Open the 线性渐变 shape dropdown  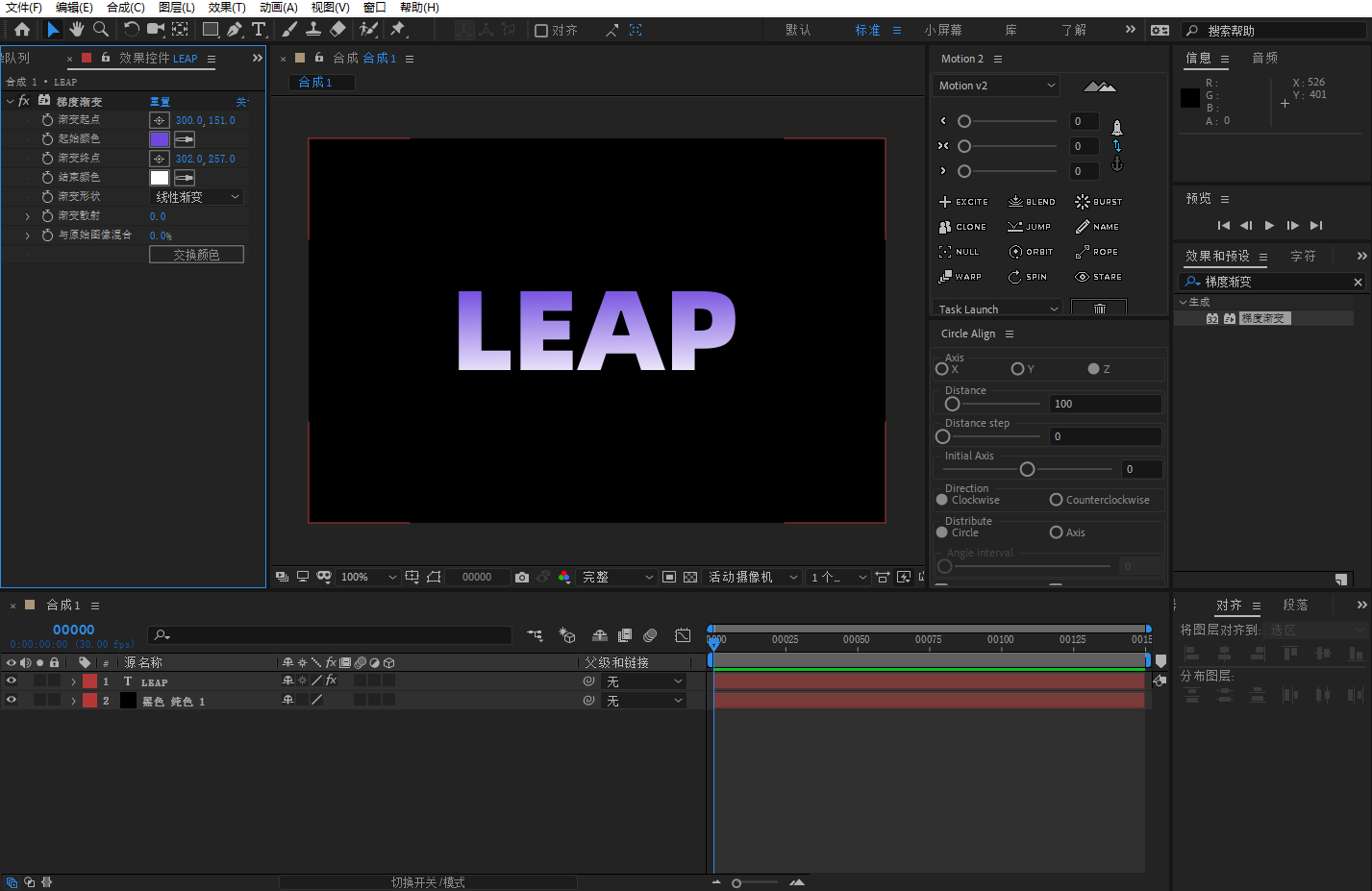pos(197,197)
